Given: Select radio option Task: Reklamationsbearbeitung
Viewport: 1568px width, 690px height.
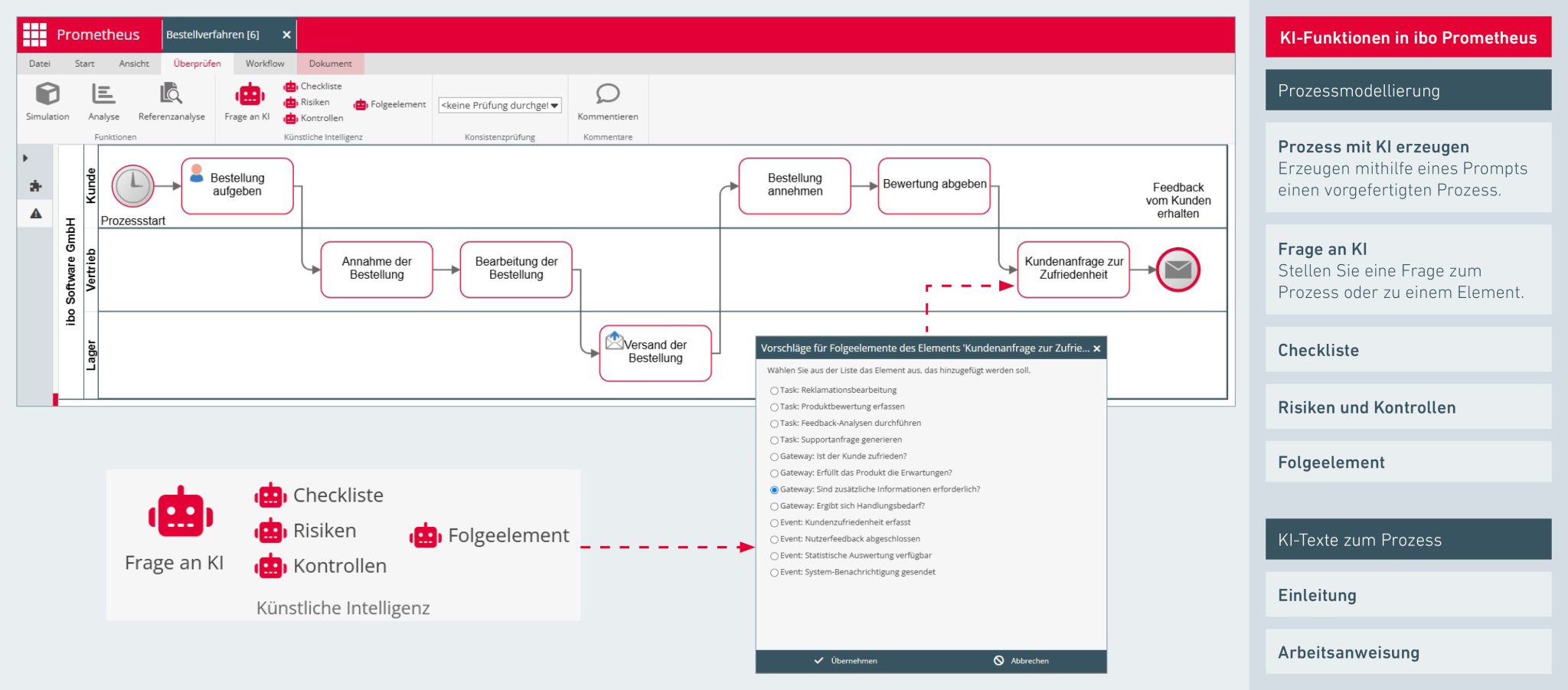Looking at the screenshot, I should [774, 391].
